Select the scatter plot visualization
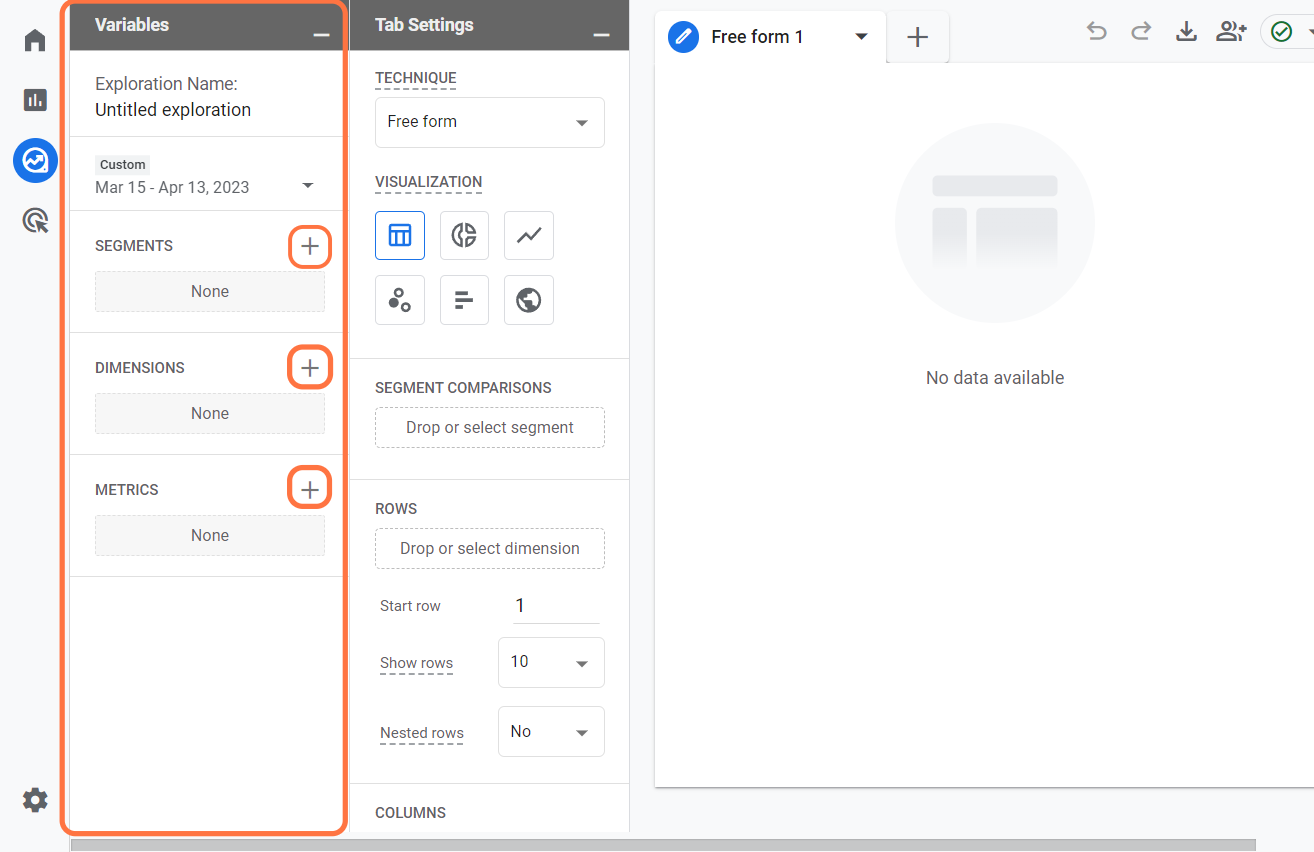Screen dimensions: 1314x852 click(x=400, y=300)
